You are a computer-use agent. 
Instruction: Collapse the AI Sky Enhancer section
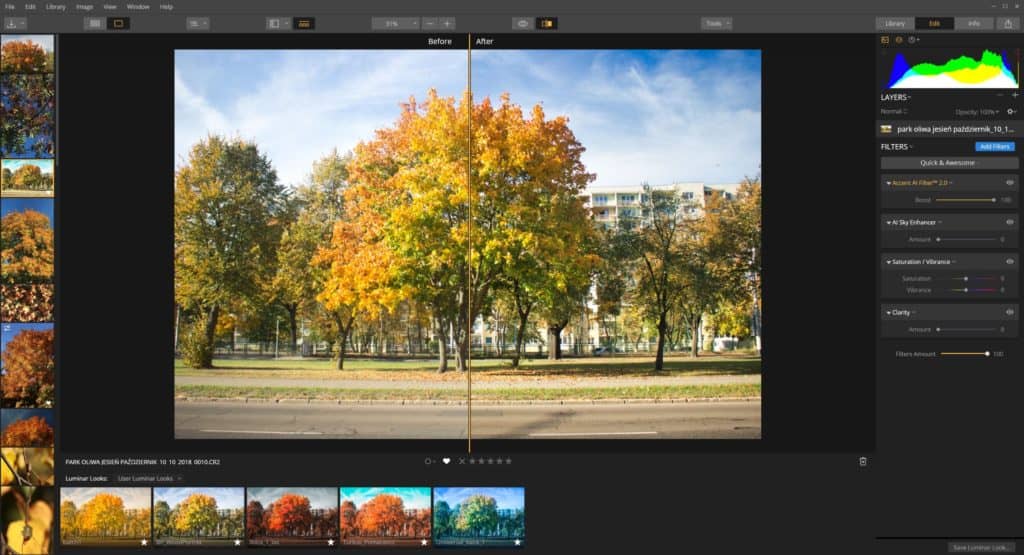(x=888, y=223)
